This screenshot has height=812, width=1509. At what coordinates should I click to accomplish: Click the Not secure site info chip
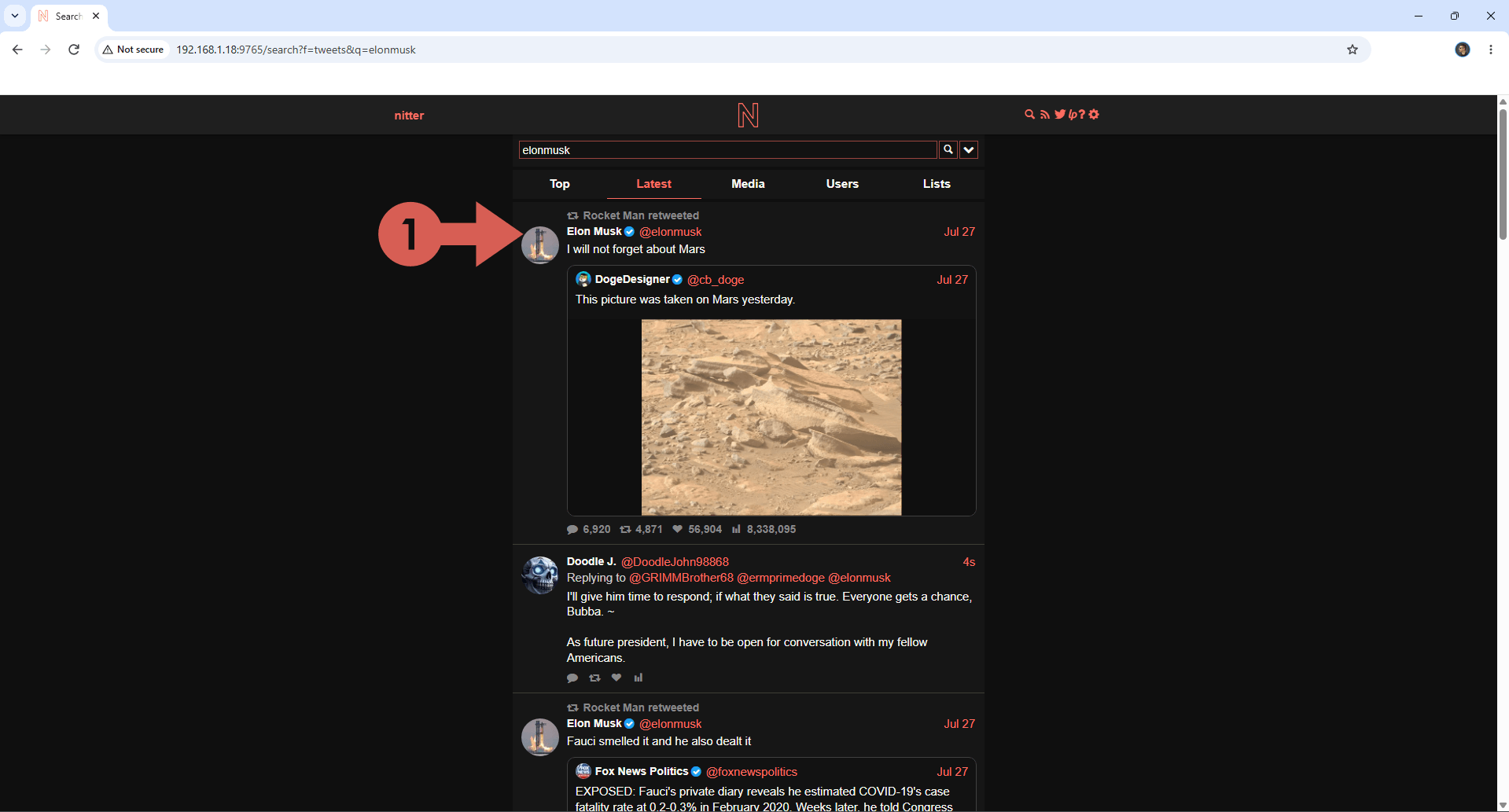coord(133,50)
